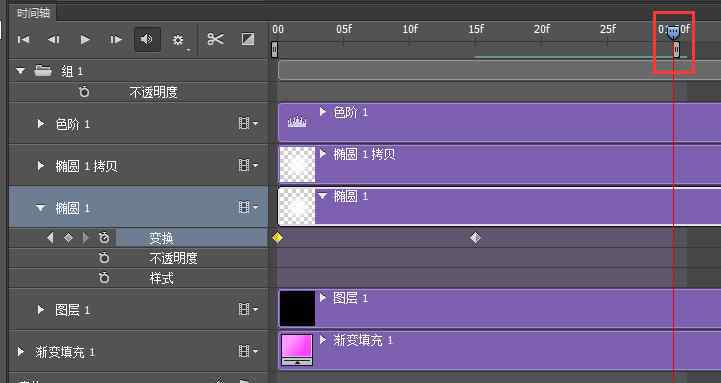Viewport: 721px width, 383px height.
Task: Select the yellow keyframe at frame 00
Action: pyautogui.click(x=277, y=238)
